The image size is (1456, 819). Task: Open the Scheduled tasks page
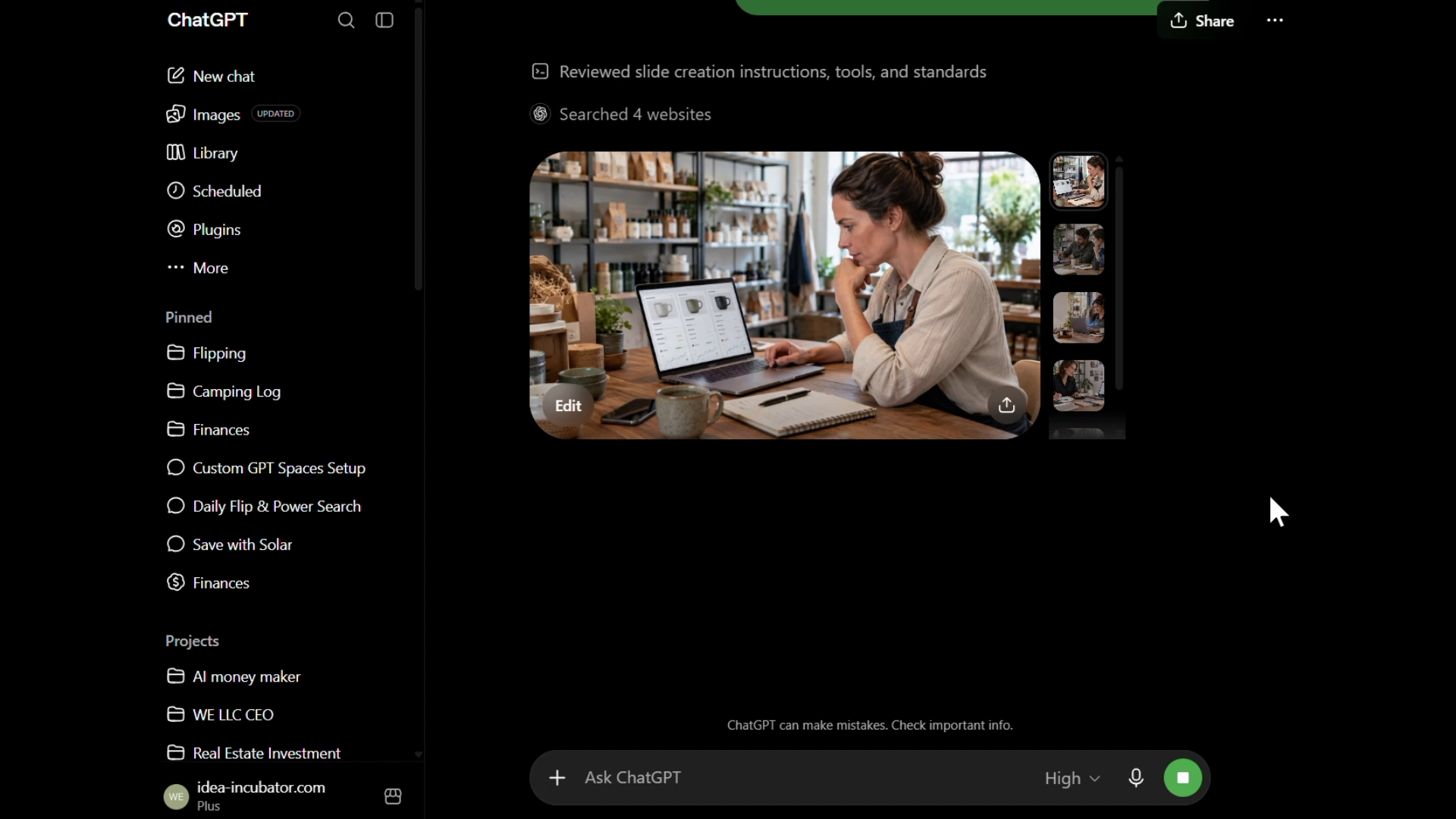[213, 191]
